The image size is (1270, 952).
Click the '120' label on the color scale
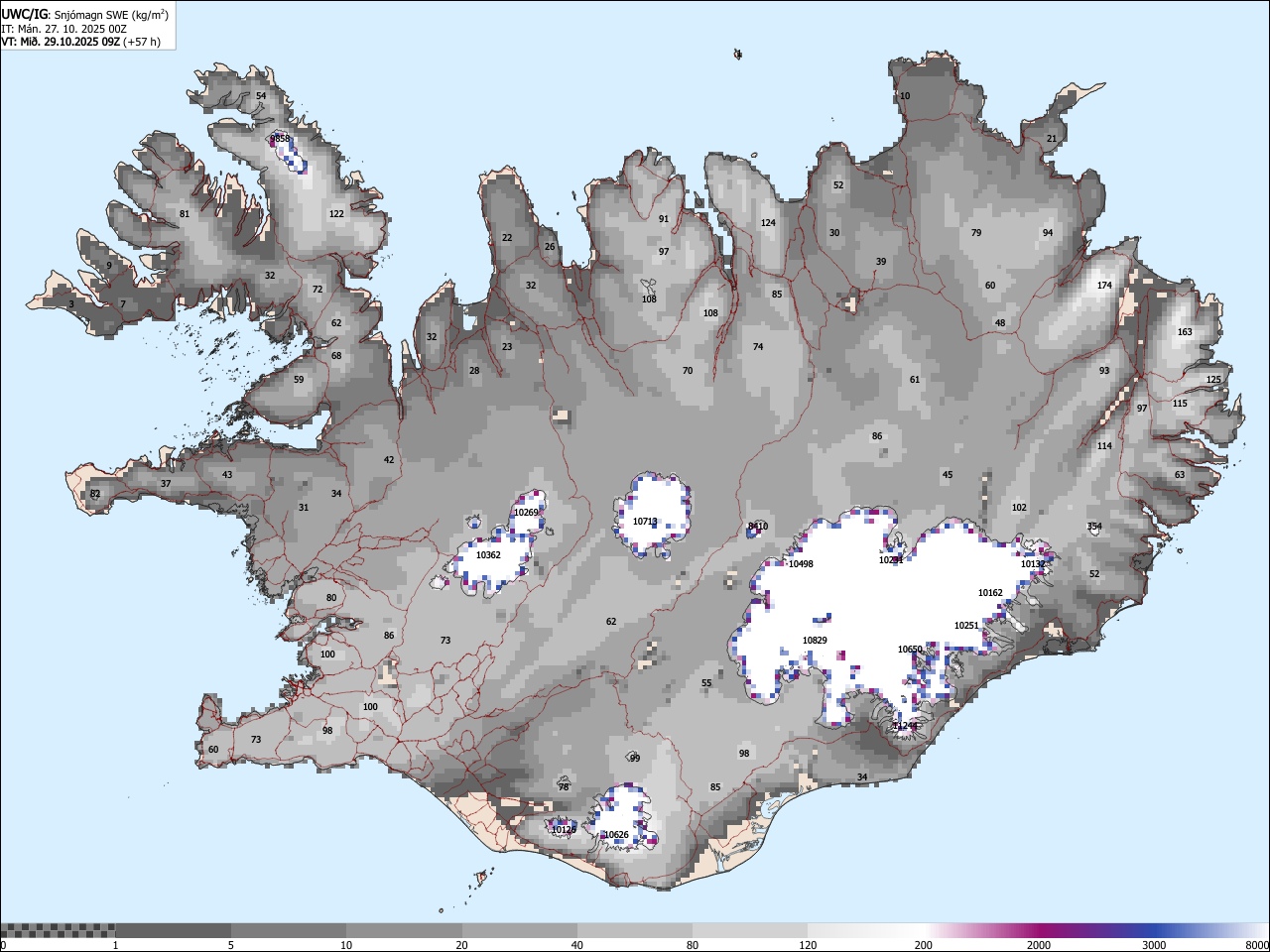(x=809, y=945)
